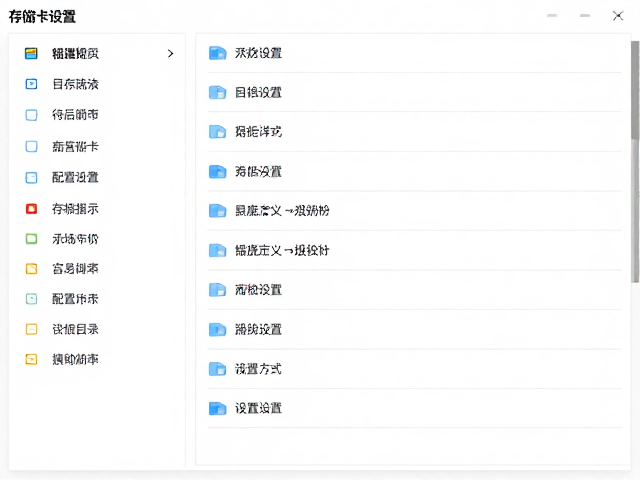Close the 存储卡设置 window

pos(618,16)
